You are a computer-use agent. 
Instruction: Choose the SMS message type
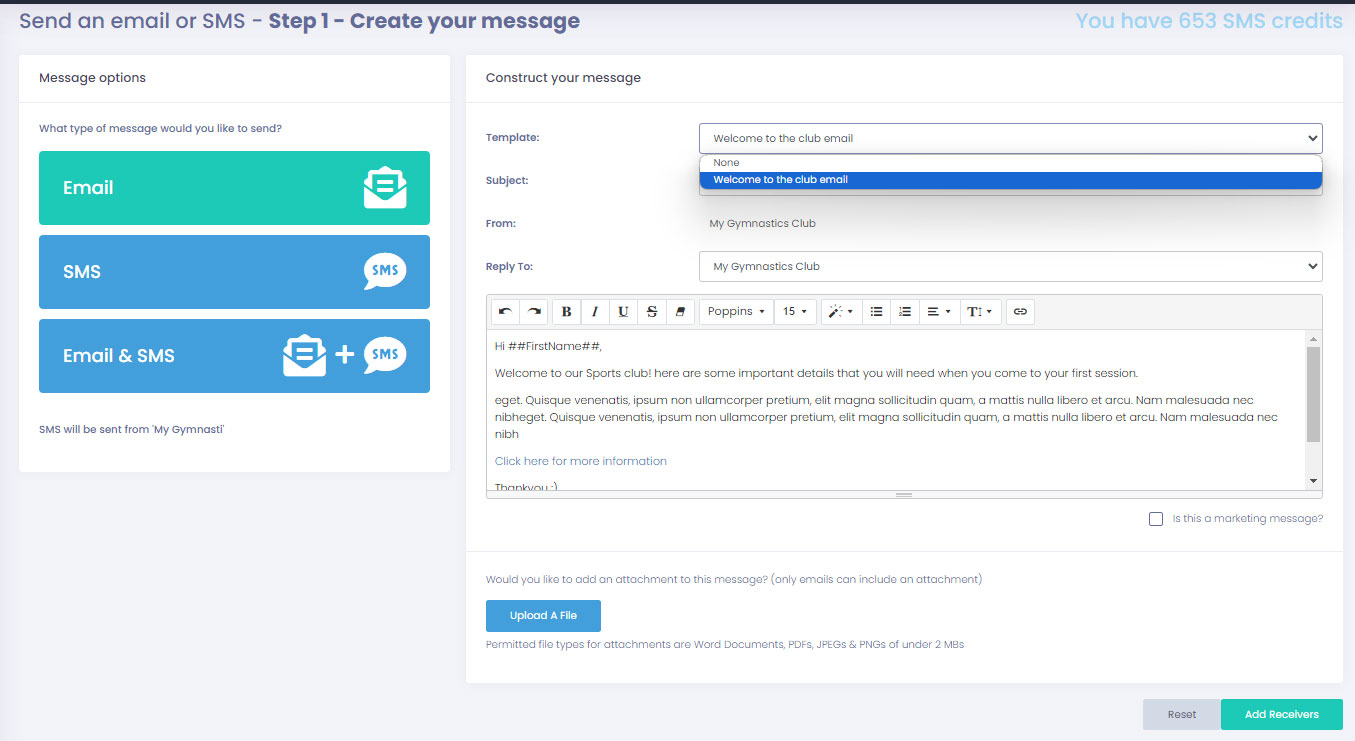[234, 272]
